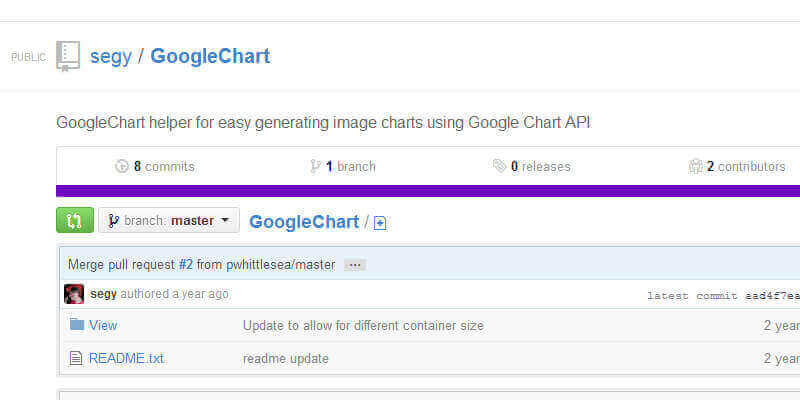The width and height of the screenshot is (800, 400).
Task: Click the purple language bar
Action: (x=428, y=190)
